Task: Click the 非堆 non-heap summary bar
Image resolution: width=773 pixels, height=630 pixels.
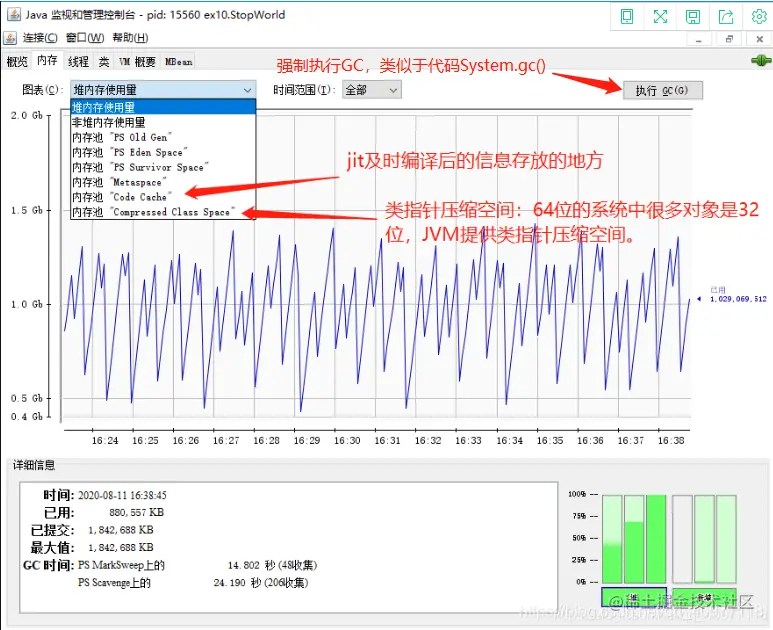Action: point(704,597)
